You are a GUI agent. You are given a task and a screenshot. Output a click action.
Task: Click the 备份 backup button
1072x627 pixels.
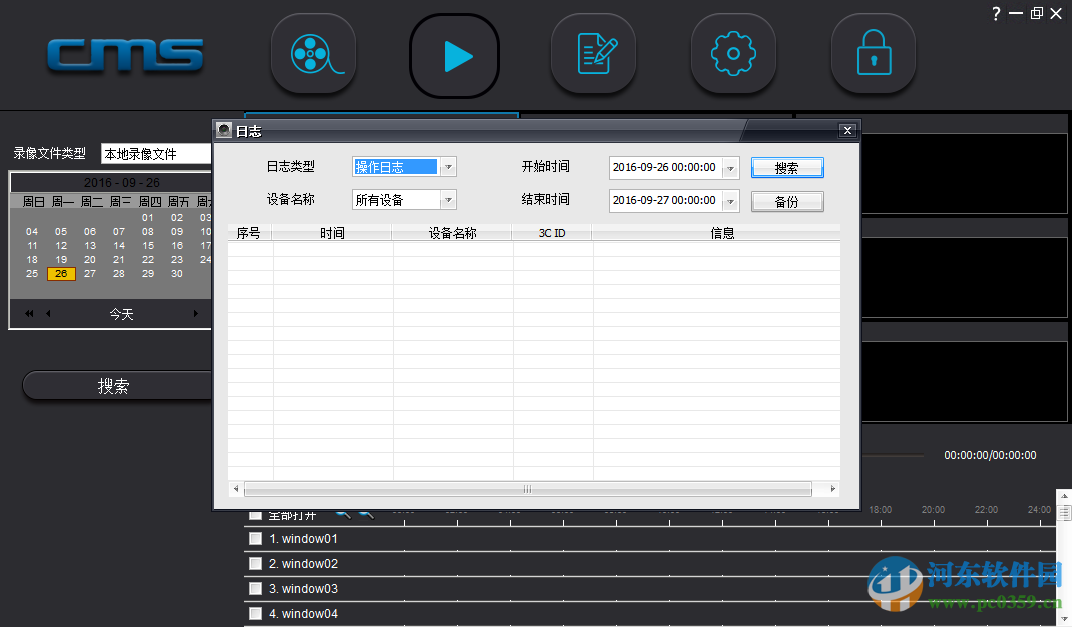(787, 201)
